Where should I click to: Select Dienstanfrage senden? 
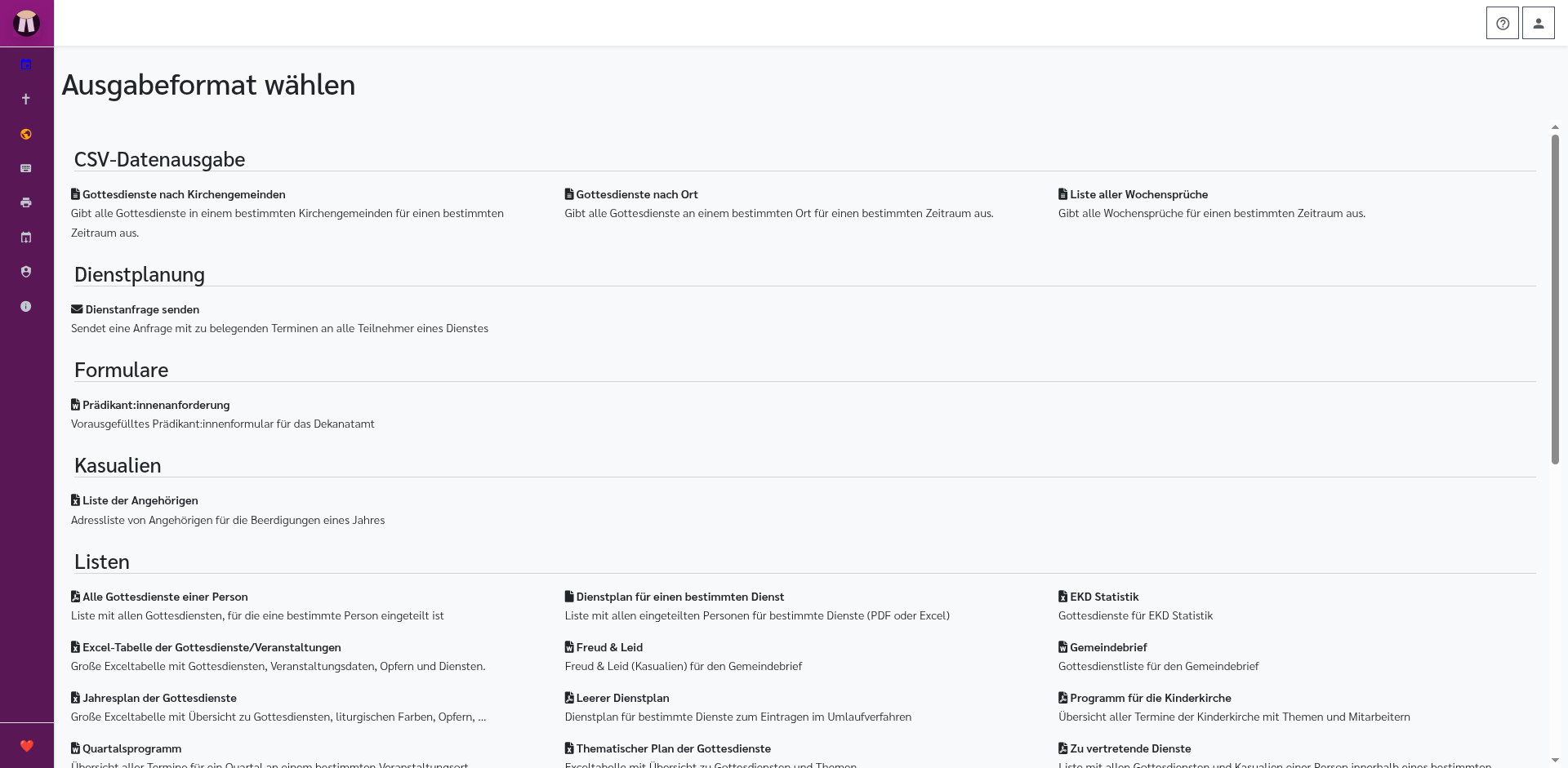(142, 309)
